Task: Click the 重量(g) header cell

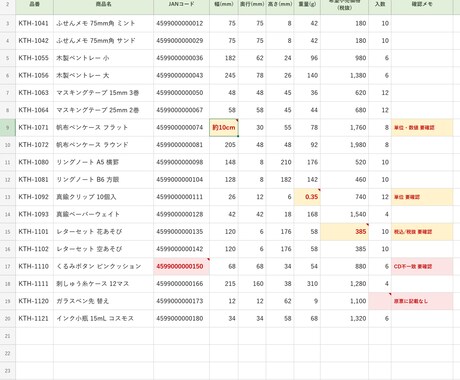Action: pos(307,6)
